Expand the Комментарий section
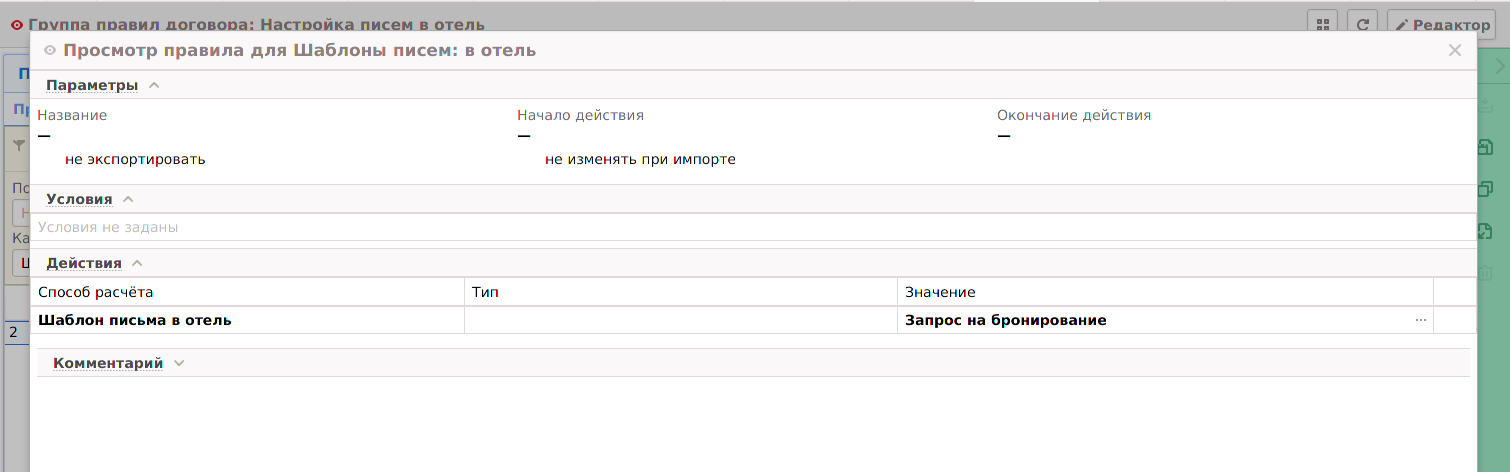Image resolution: width=1510 pixels, height=472 pixels. [179, 363]
